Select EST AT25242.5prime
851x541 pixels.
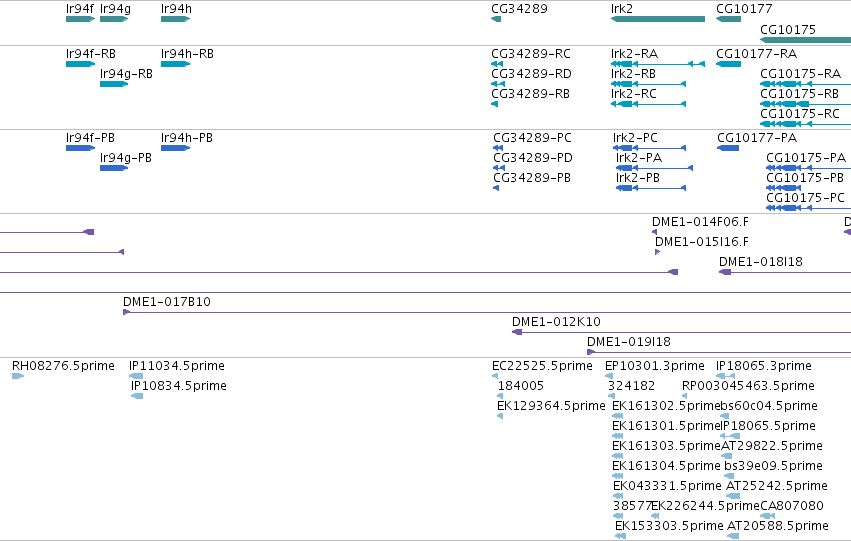[x=777, y=487]
